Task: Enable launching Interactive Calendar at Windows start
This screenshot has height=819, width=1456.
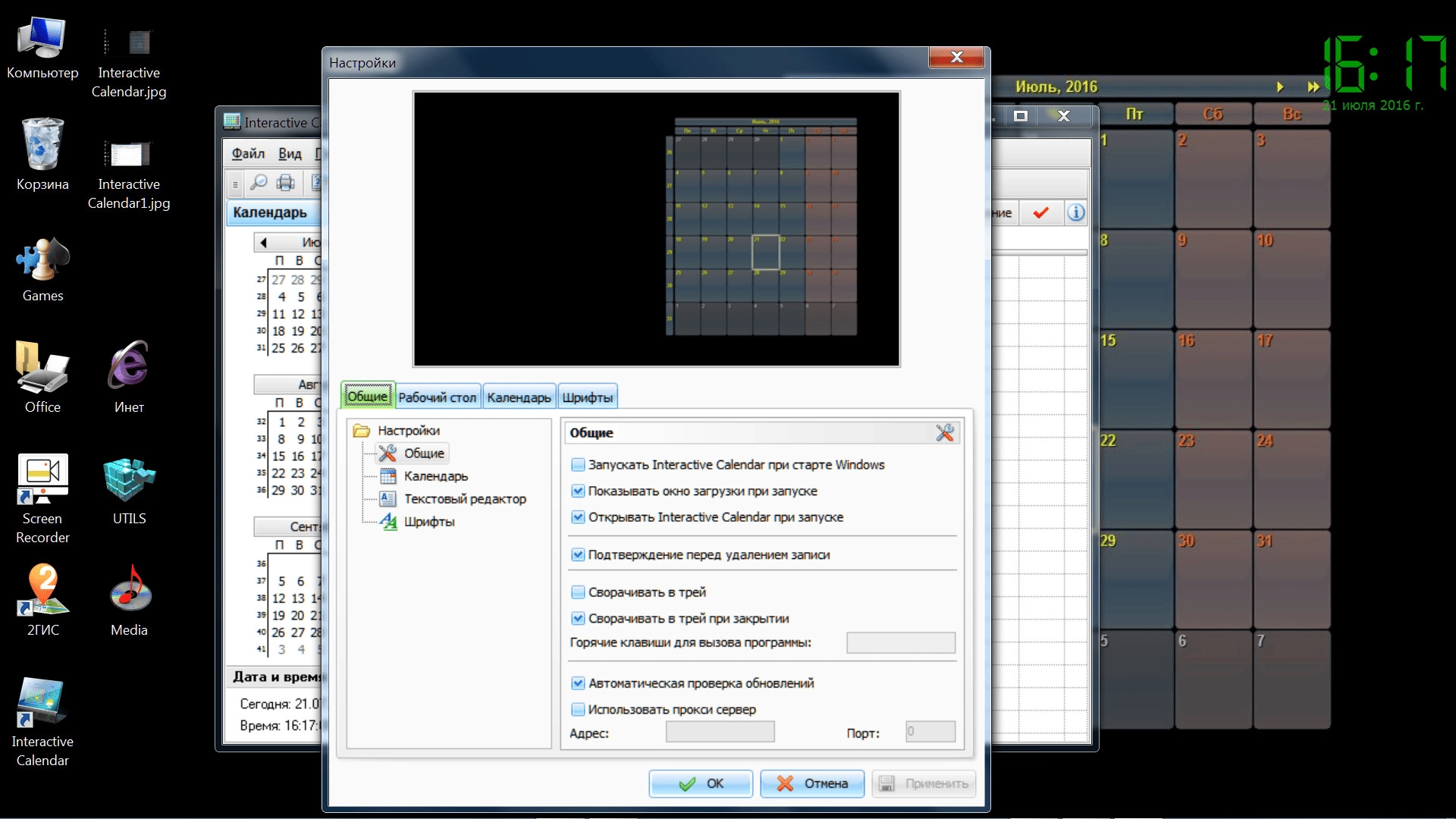Action: 578,465
